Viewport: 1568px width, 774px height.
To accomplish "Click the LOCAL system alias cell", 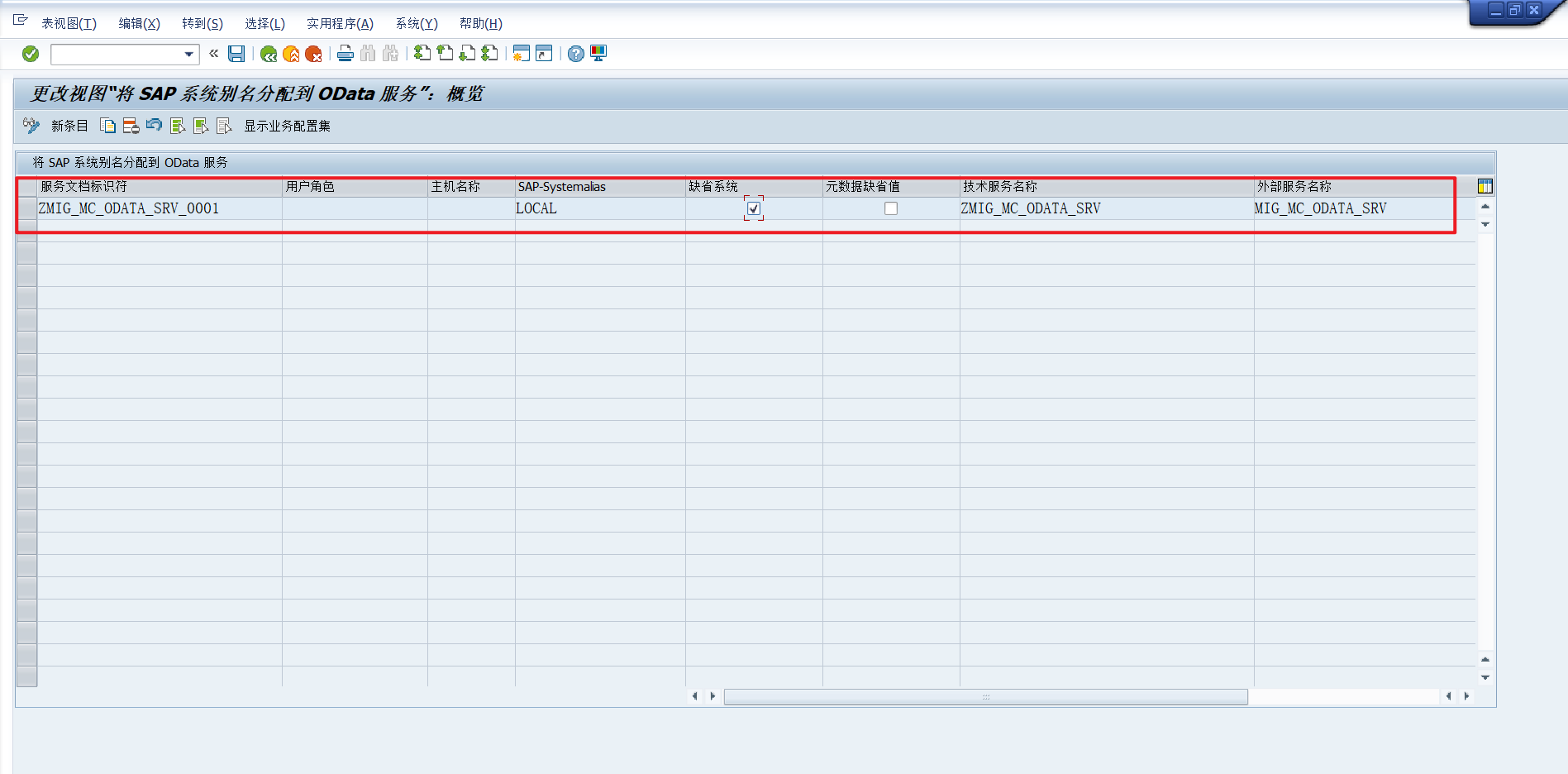I will [x=601, y=208].
